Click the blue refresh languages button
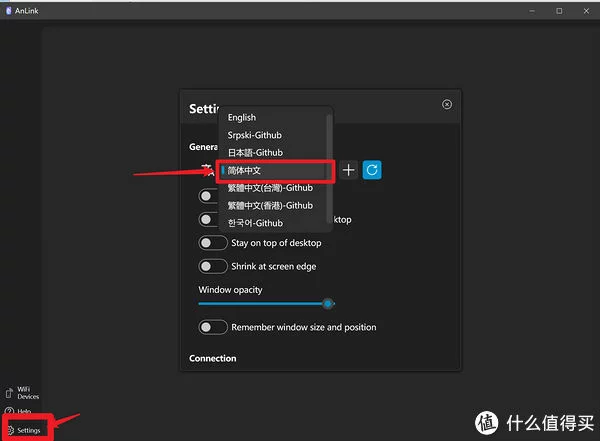The height and width of the screenshot is (441, 600). pos(372,170)
